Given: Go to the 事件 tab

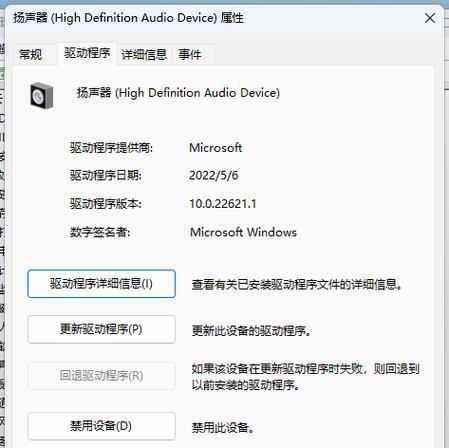Looking at the screenshot, I should tap(190, 54).
